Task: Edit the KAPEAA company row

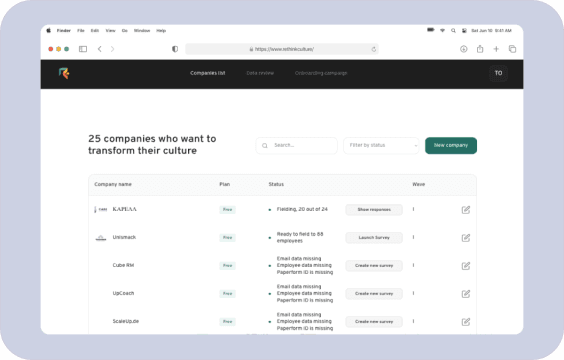Action: [x=466, y=210]
